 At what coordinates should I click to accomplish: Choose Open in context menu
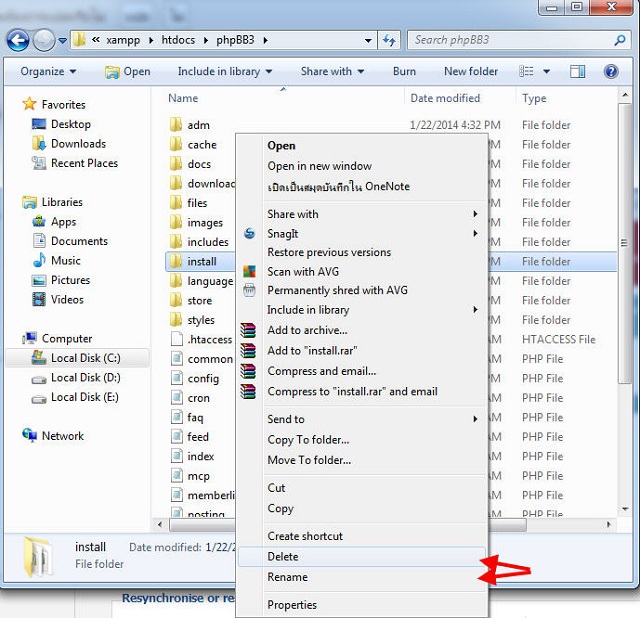point(281,146)
